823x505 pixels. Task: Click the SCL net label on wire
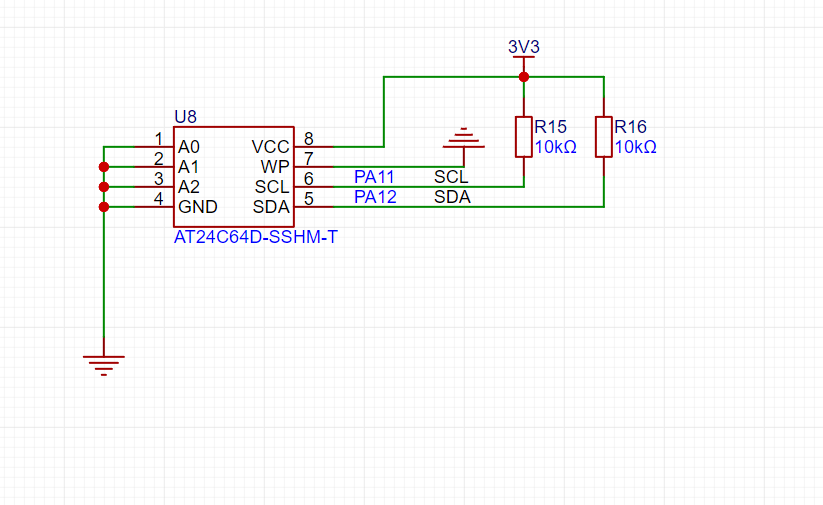451,177
